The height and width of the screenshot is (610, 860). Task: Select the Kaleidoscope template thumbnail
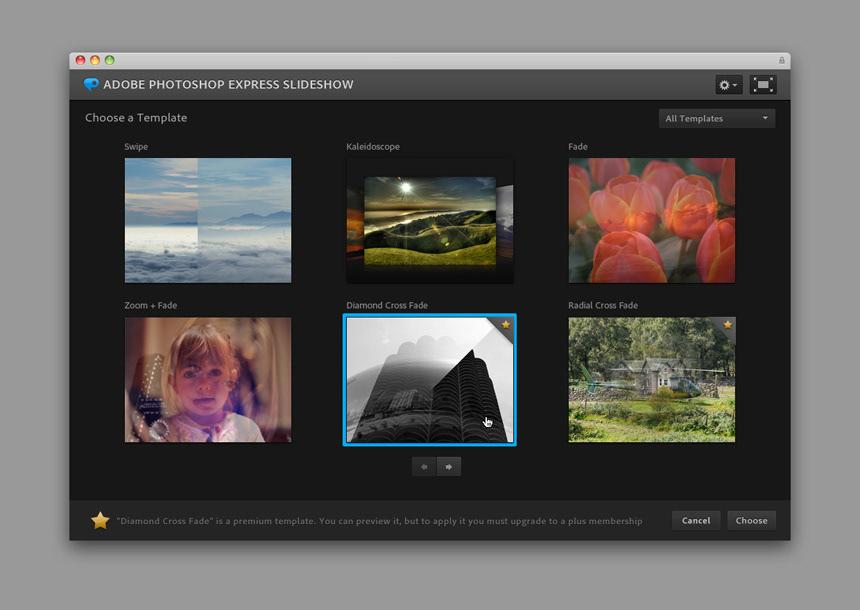(x=430, y=221)
